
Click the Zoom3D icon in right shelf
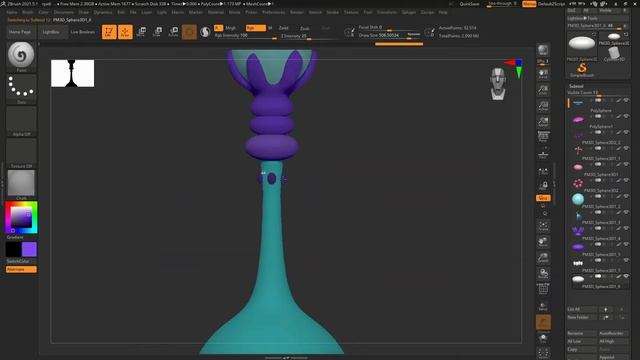point(543,258)
